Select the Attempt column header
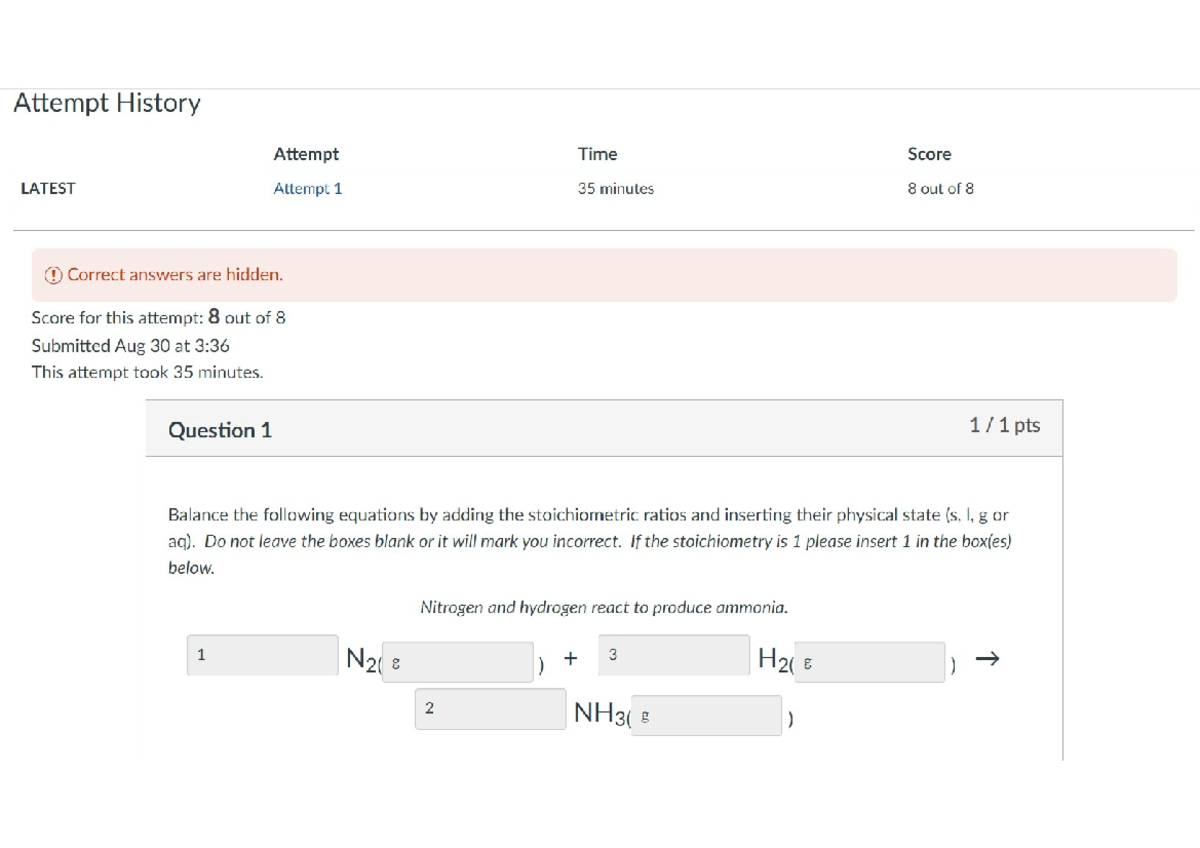This screenshot has width=1200, height=848. (307, 154)
